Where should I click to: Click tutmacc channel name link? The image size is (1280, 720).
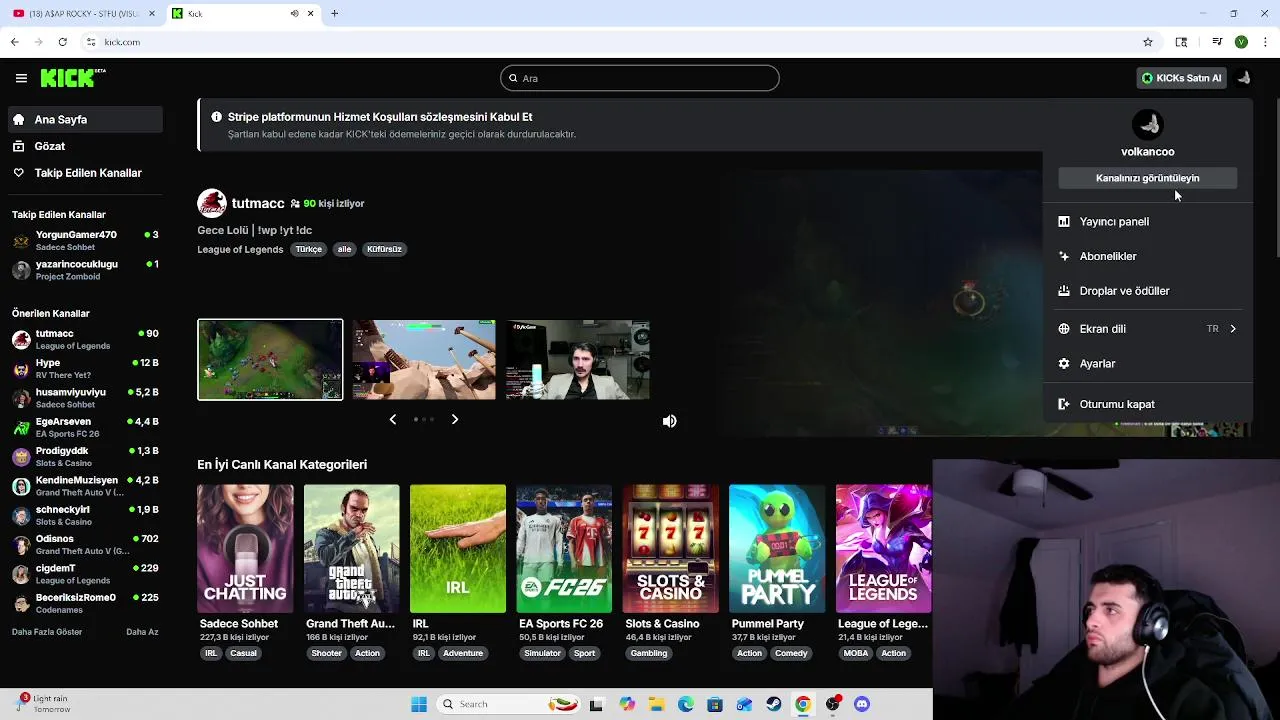[258, 203]
